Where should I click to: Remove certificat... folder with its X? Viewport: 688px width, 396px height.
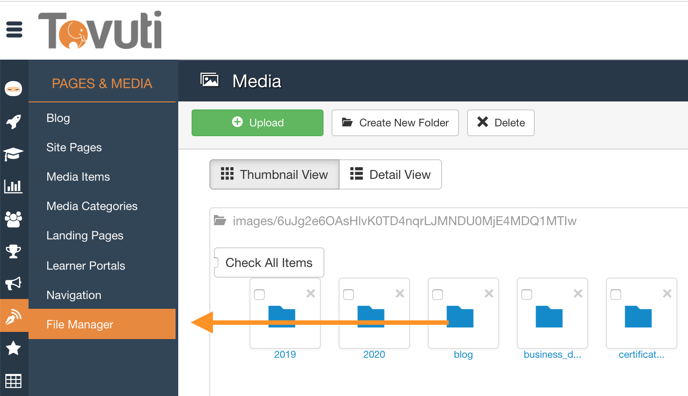667,293
